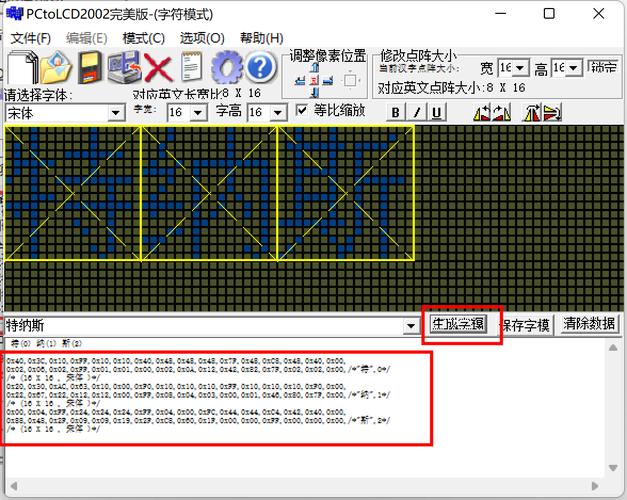This screenshot has width=627, height=500.
Task: Toggle Italic font style
Action: pos(416,112)
